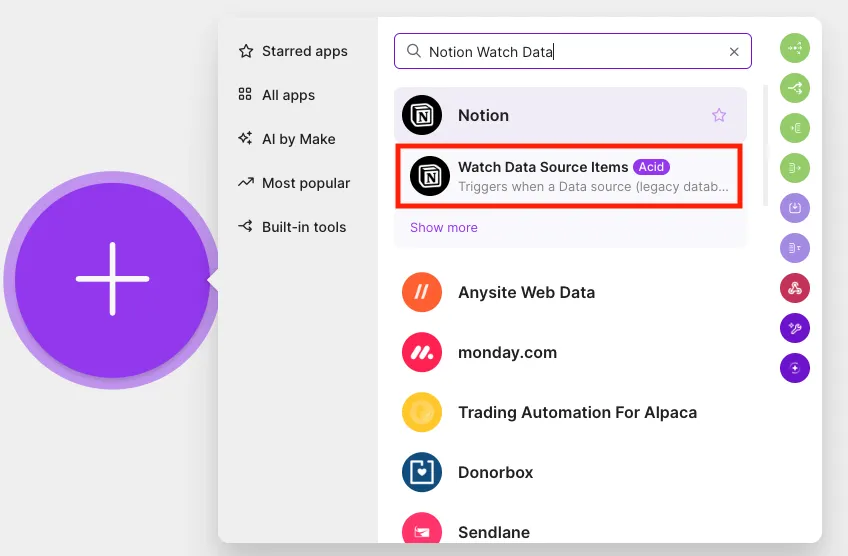
Task: Click the yellow Alpaca trading icon
Action: pos(422,413)
